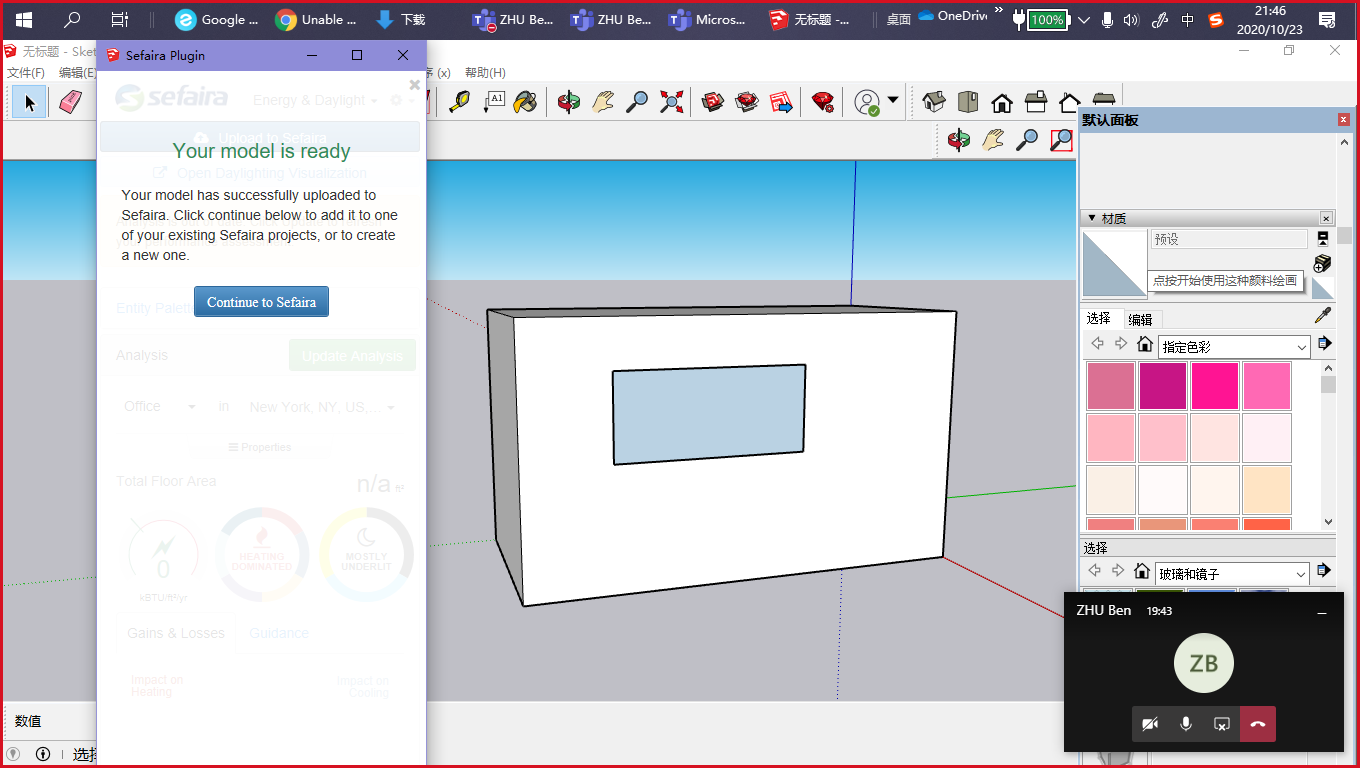This screenshot has width=1360, height=768.
Task: Pick the eyedropper sample paint tool
Action: click(1322, 316)
